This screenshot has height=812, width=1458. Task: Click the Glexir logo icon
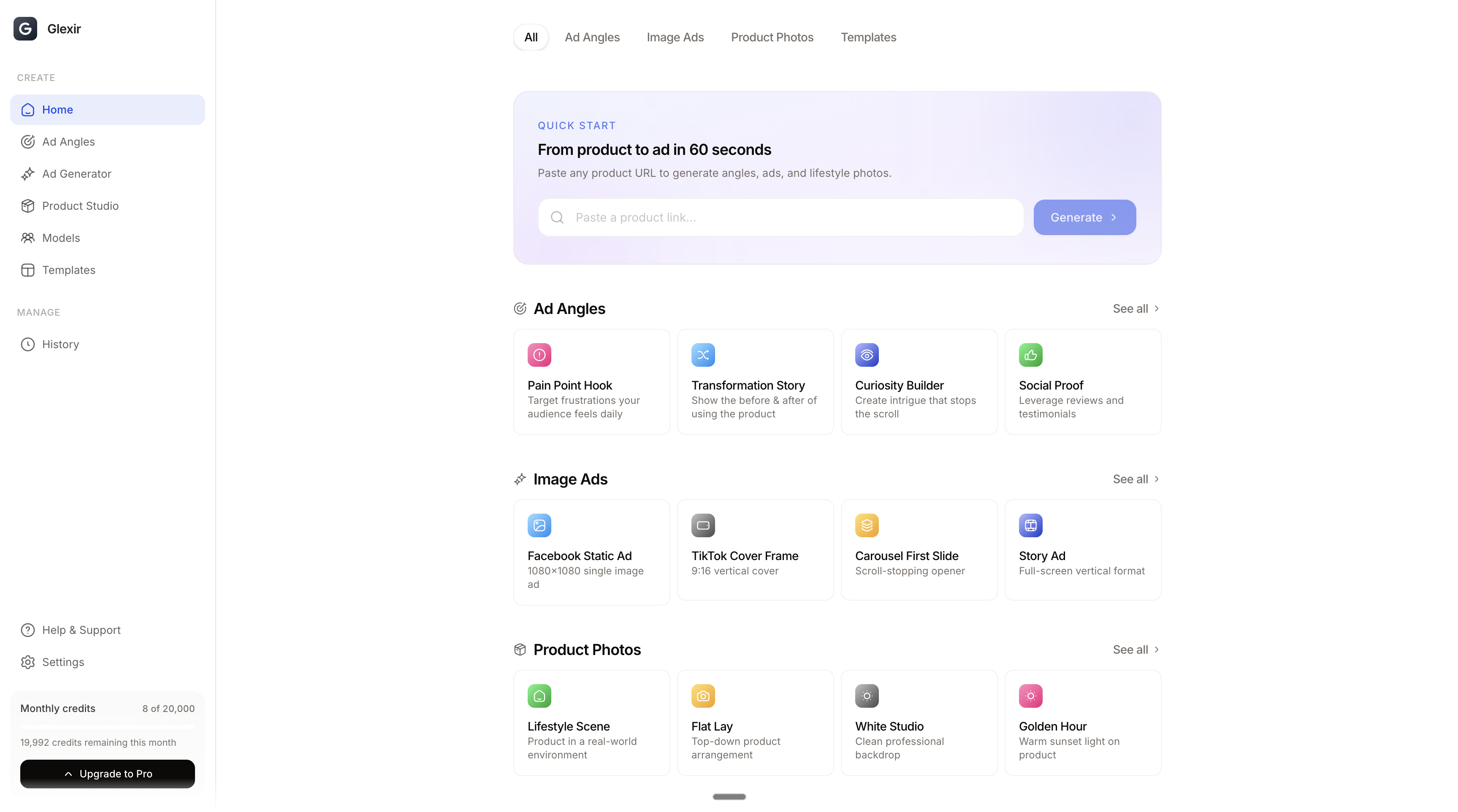(25, 29)
